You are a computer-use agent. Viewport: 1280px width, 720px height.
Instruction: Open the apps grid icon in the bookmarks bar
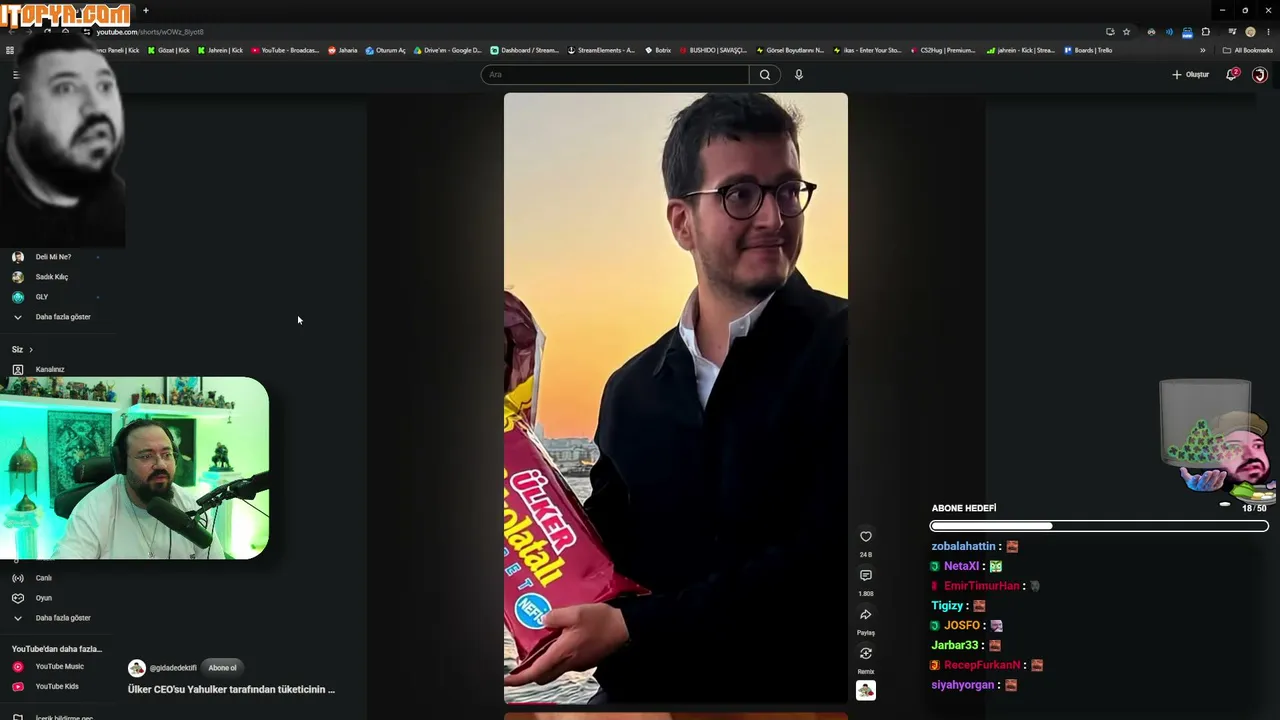click(x=10, y=50)
